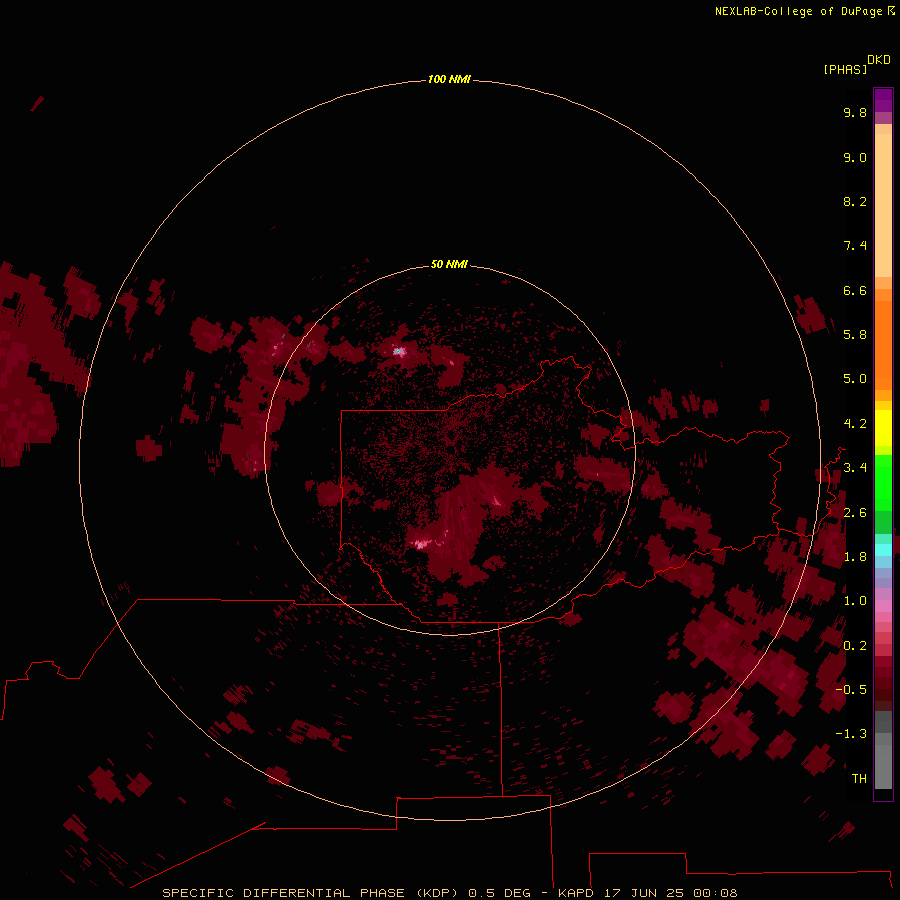Click the NEXLAB-College of DuPage watermark text
Image resolution: width=900 pixels, height=900 pixels.
tap(798, 11)
